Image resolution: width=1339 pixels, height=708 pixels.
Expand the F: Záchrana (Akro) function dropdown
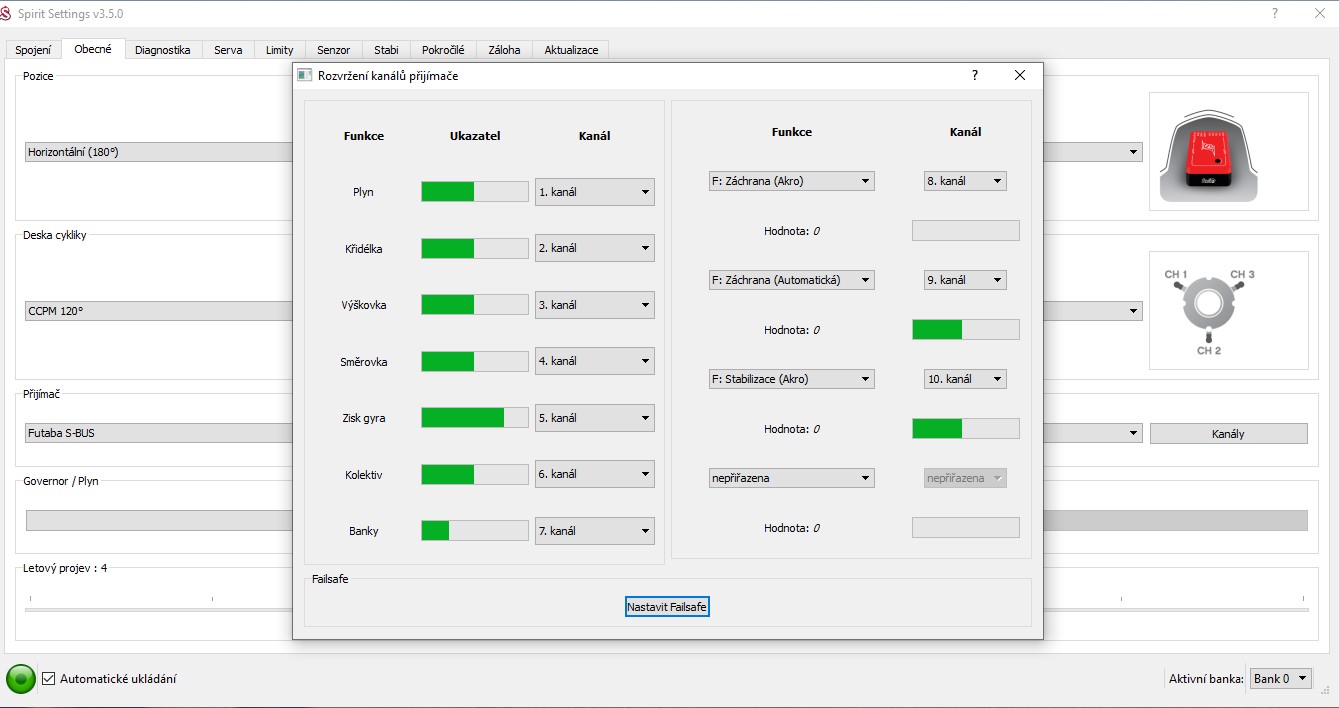791,181
